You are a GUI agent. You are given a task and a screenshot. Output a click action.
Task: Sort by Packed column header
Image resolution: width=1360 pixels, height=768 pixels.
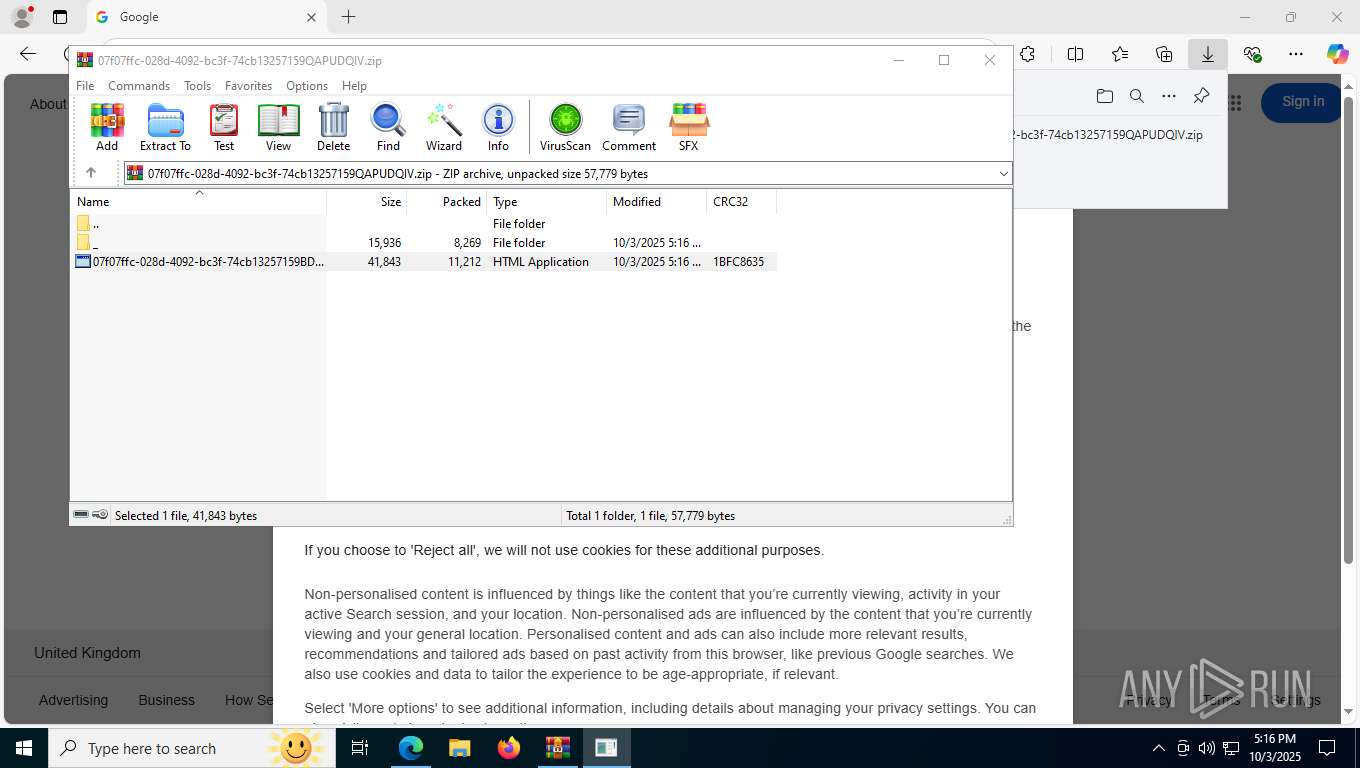tap(447, 201)
